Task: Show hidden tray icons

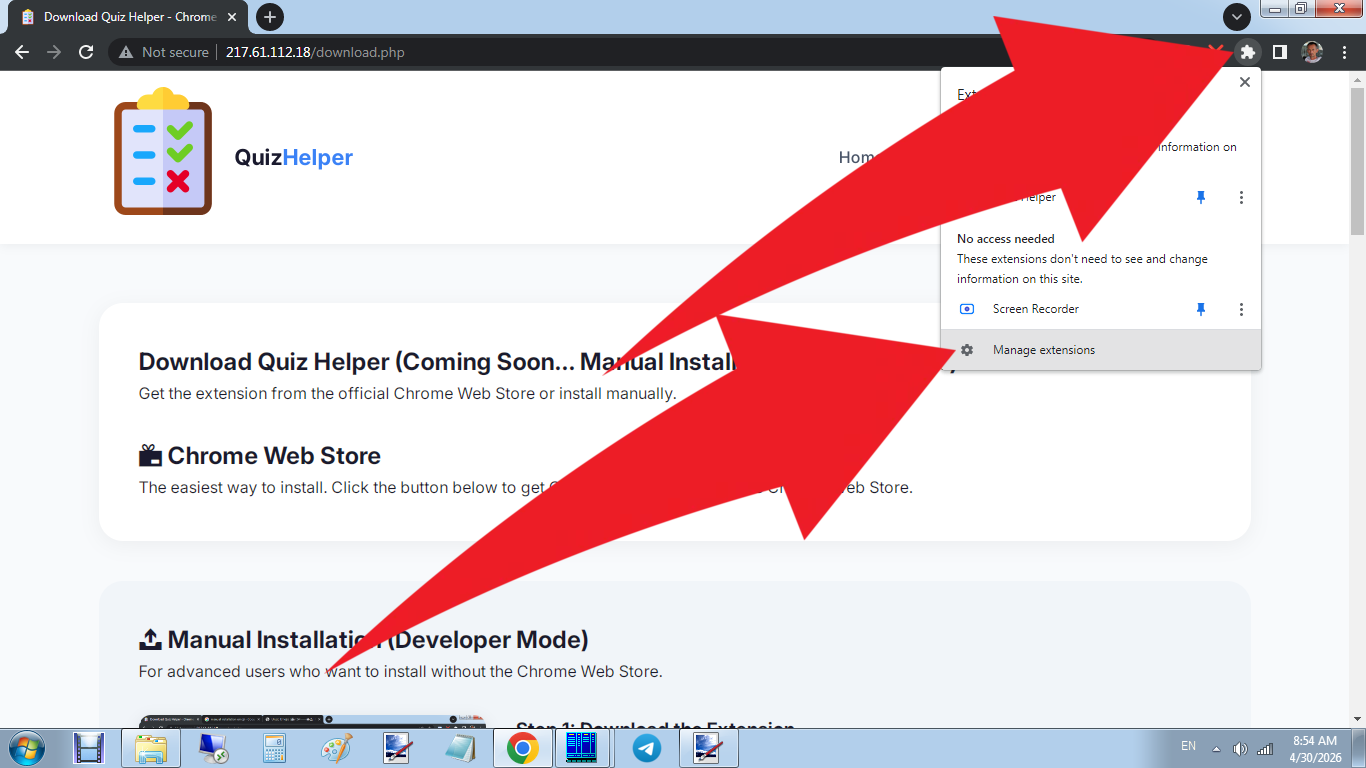Action: pos(1217,749)
